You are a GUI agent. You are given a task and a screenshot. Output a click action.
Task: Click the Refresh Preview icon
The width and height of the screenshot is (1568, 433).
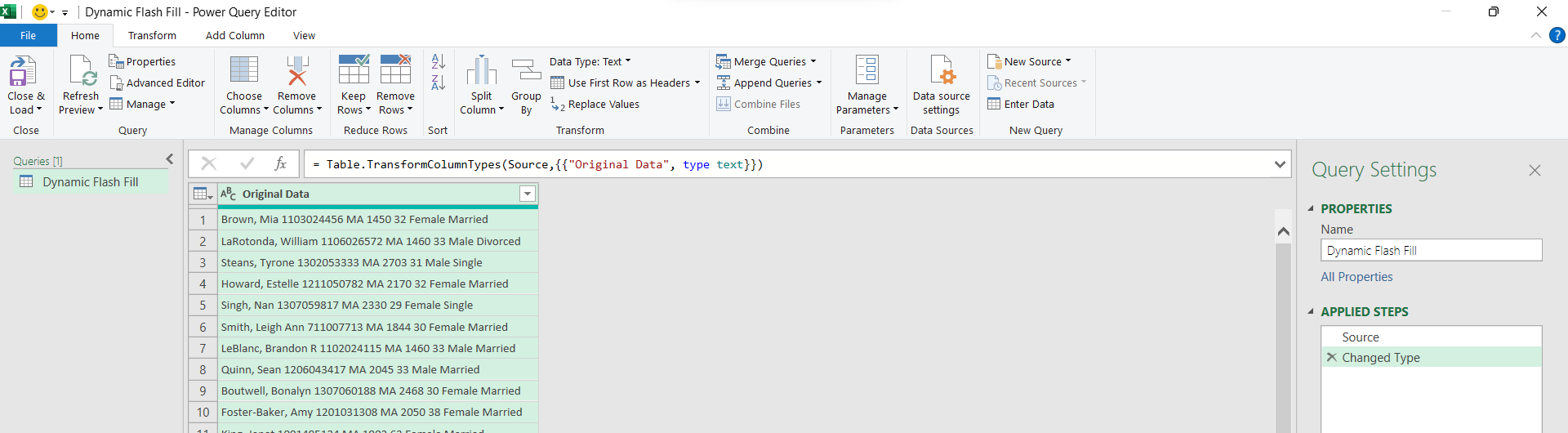(x=82, y=70)
